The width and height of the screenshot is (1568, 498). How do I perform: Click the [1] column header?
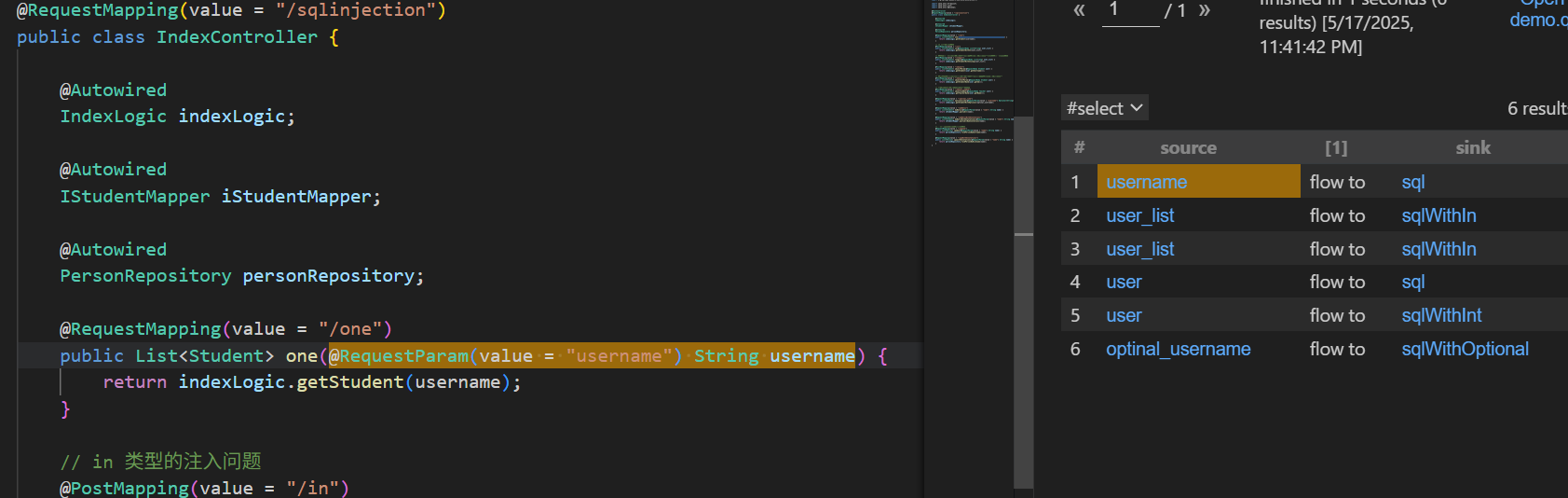(x=1336, y=147)
